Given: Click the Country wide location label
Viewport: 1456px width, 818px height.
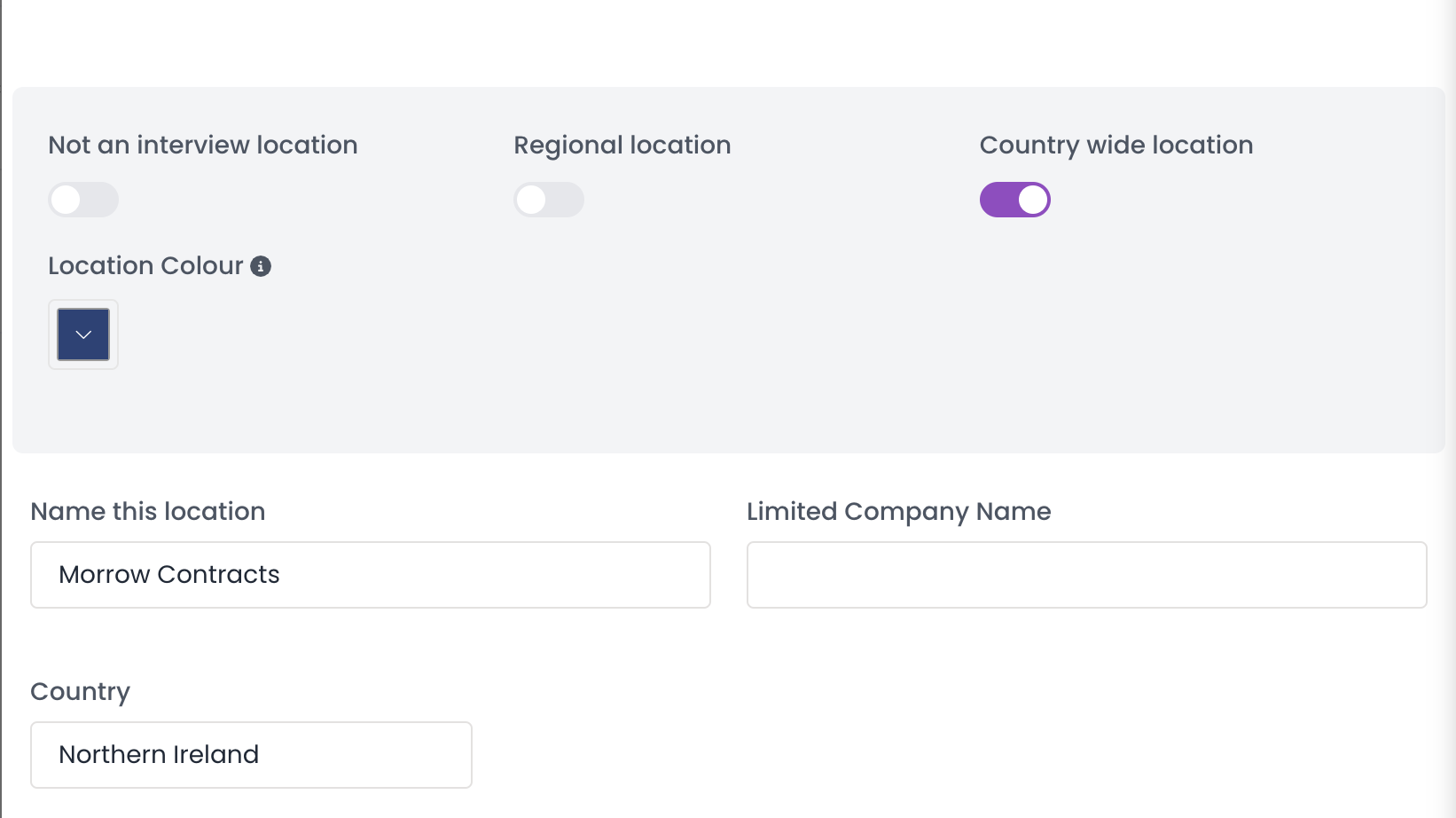Looking at the screenshot, I should click(x=1116, y=146).
